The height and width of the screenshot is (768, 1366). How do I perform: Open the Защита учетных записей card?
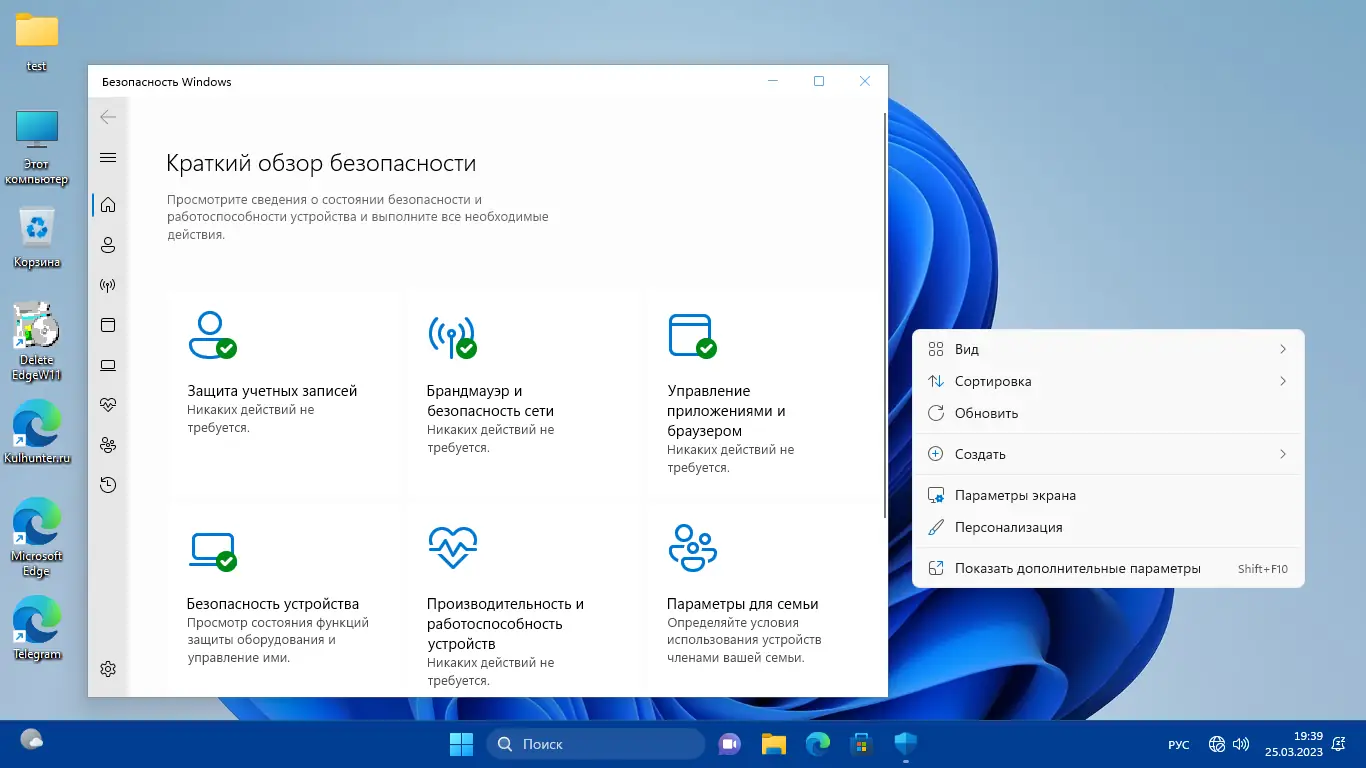(x=285, y=394)
